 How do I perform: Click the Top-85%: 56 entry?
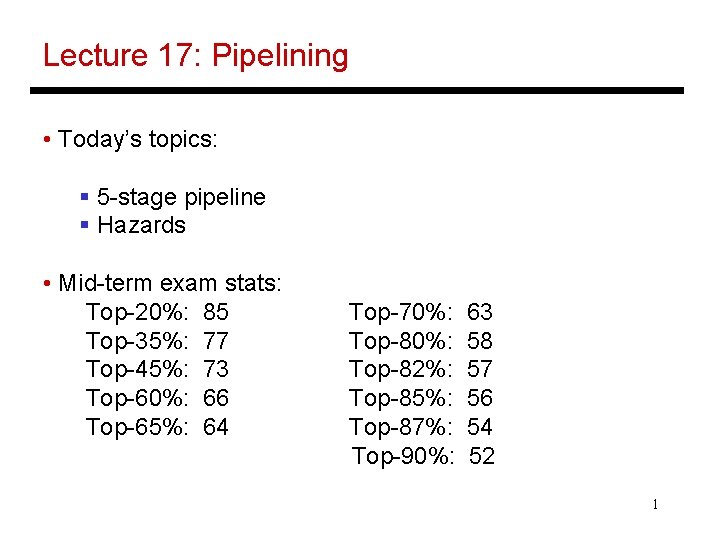coord(421,398)
